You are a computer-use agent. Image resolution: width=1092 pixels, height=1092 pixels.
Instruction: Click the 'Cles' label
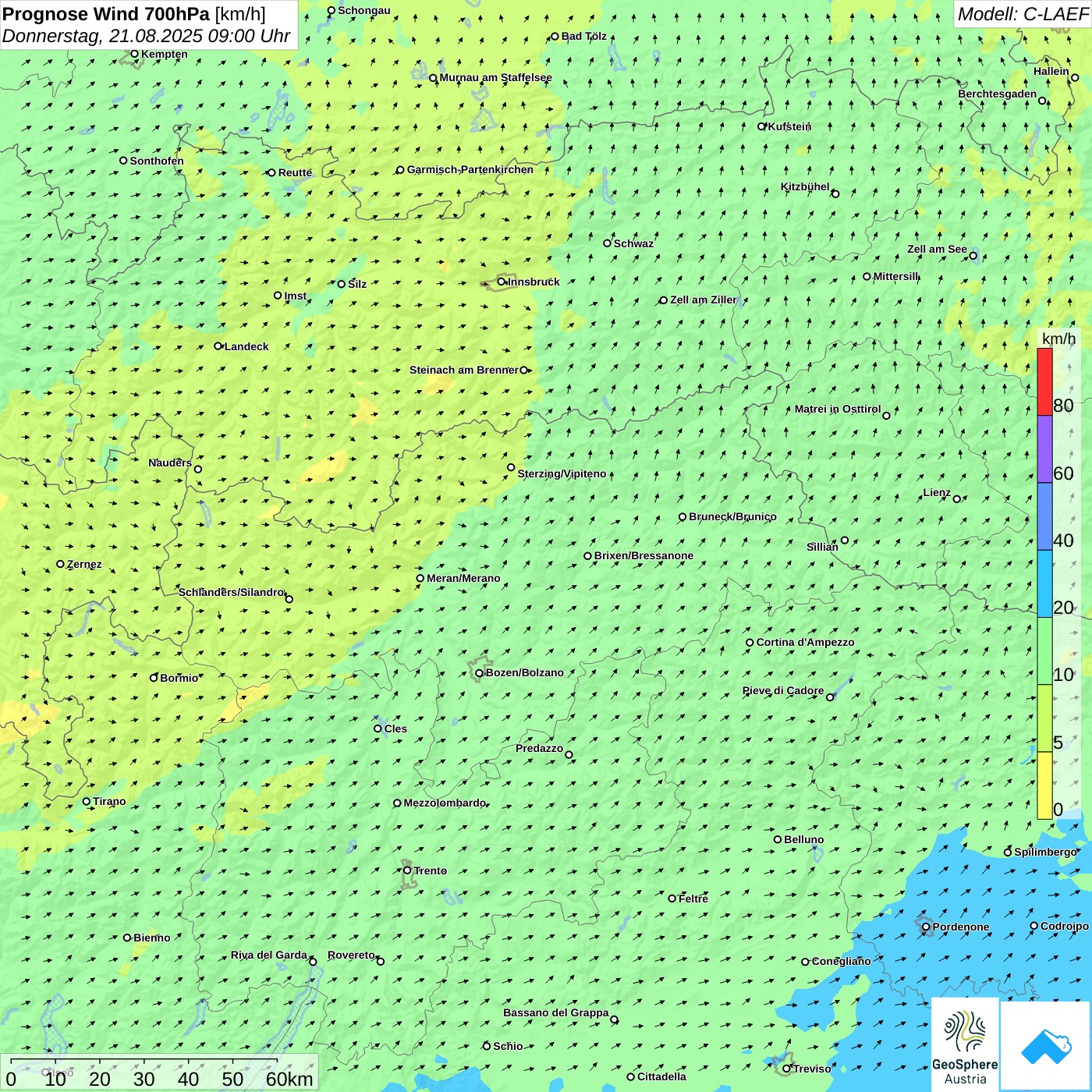pos(395,729)
